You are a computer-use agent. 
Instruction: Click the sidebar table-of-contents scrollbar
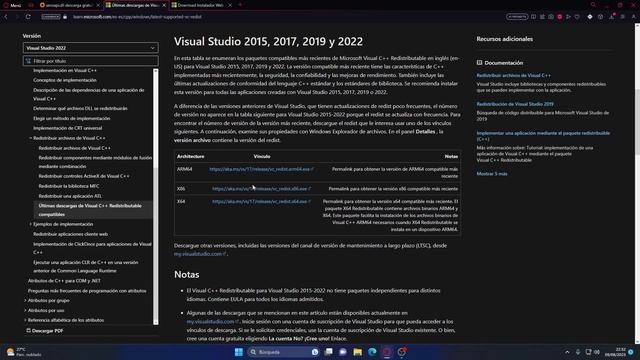(156, 197)
